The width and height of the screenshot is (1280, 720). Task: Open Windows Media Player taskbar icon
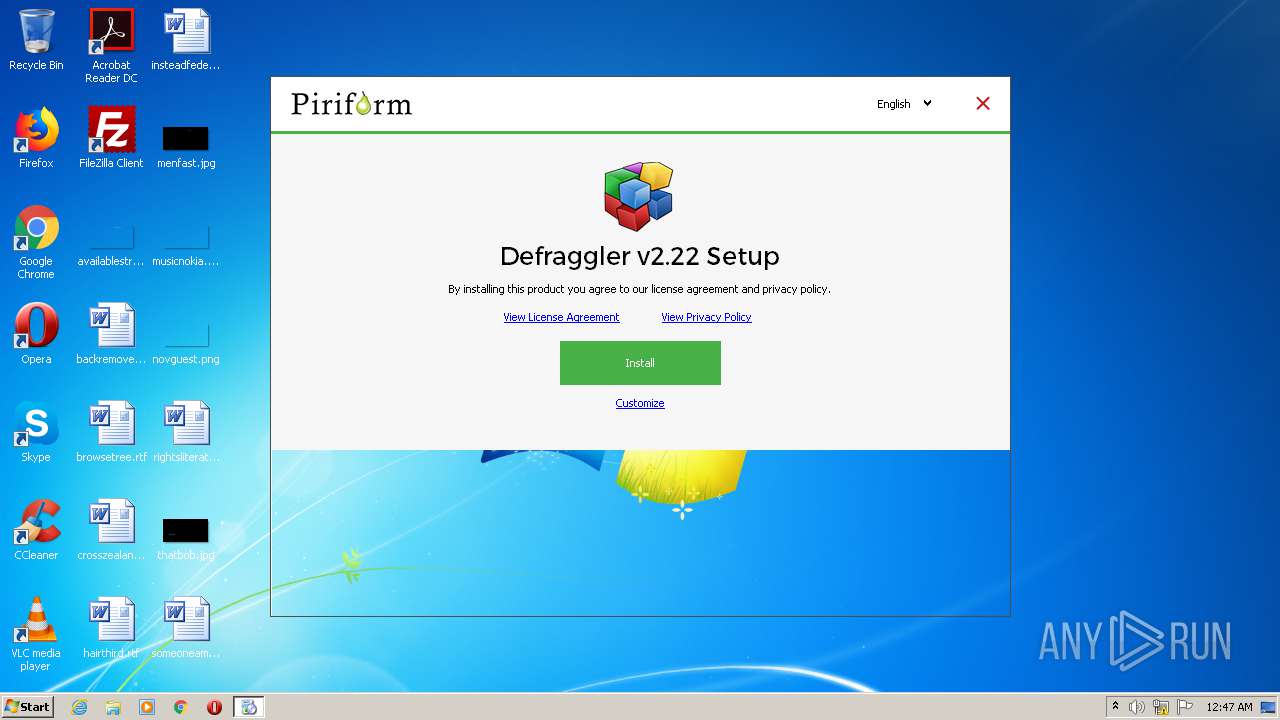tap(147, 707)
